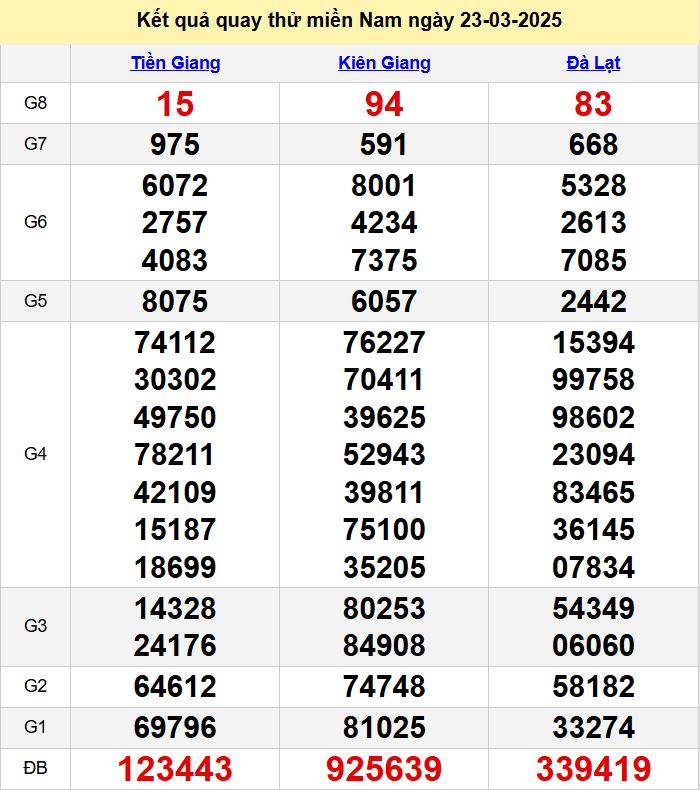
Task: Click G3 value 24176
Action: (175, 645)
